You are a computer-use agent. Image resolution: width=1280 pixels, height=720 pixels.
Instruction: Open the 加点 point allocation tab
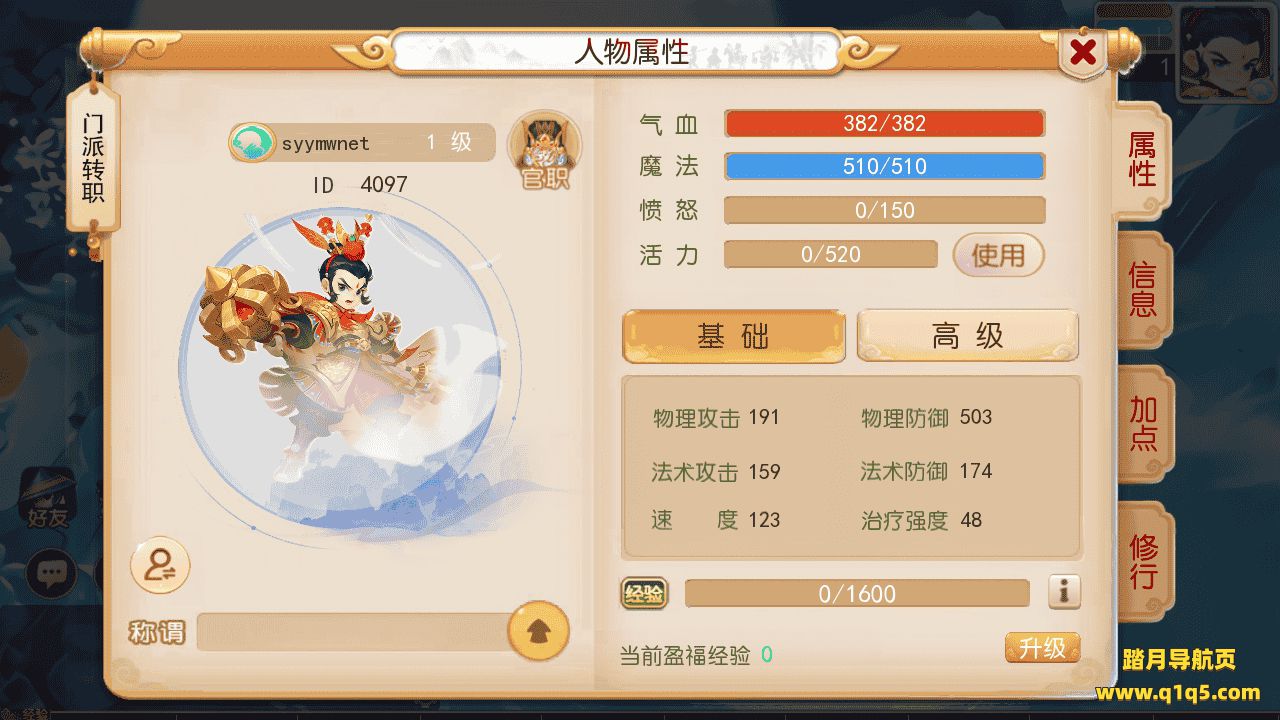point(1143,423)
